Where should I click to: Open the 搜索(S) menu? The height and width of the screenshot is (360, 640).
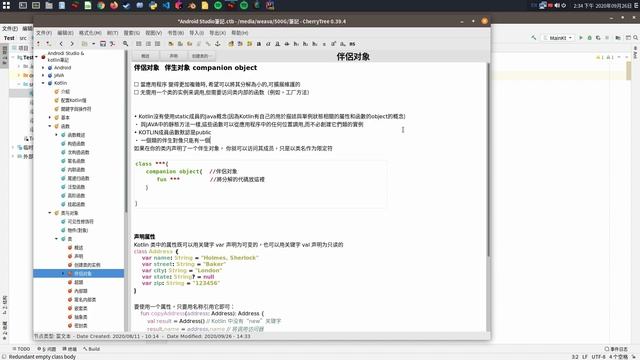[x=131, y=33]
